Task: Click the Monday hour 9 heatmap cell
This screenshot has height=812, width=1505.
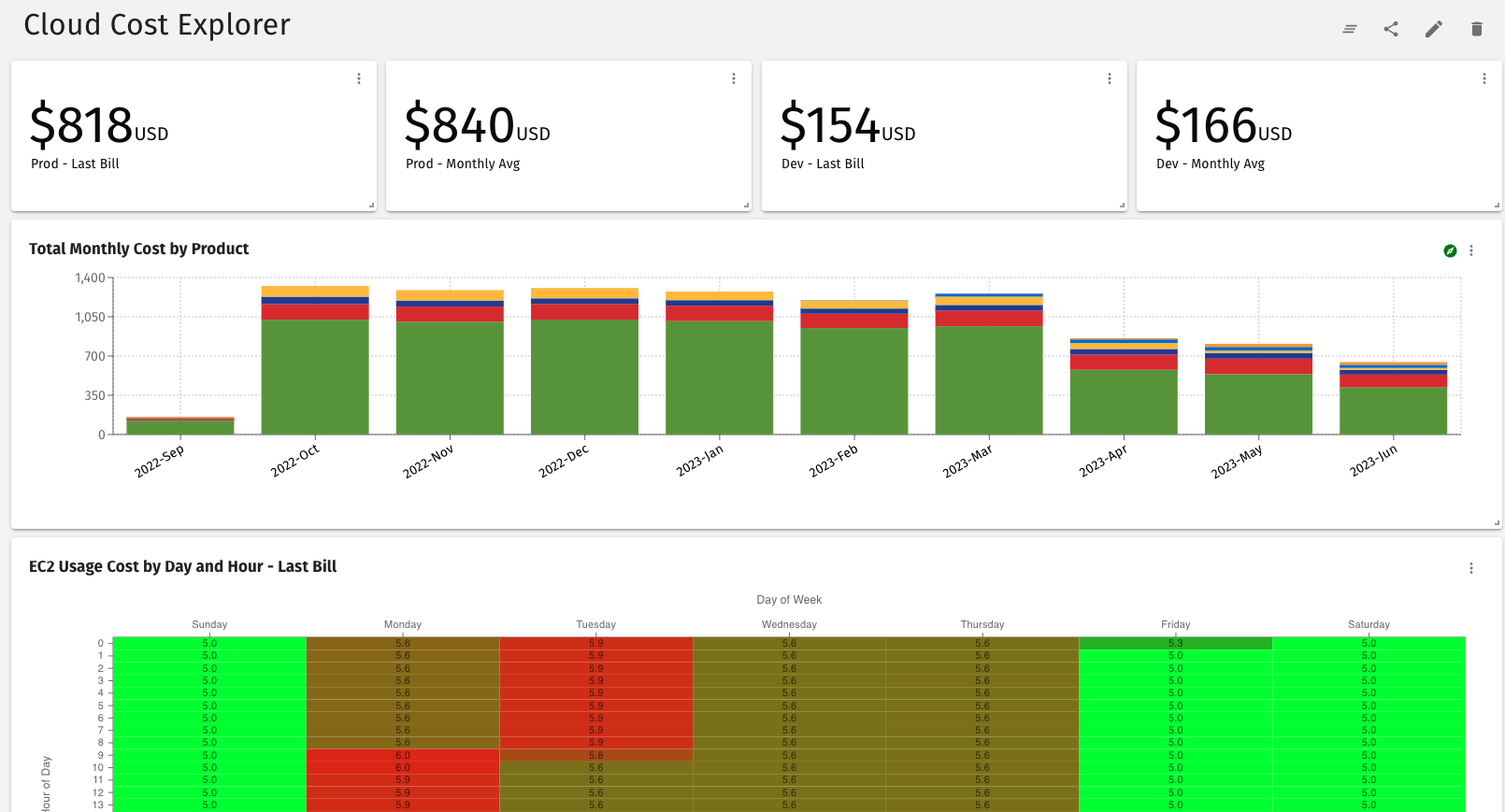Action: [402, 755]
